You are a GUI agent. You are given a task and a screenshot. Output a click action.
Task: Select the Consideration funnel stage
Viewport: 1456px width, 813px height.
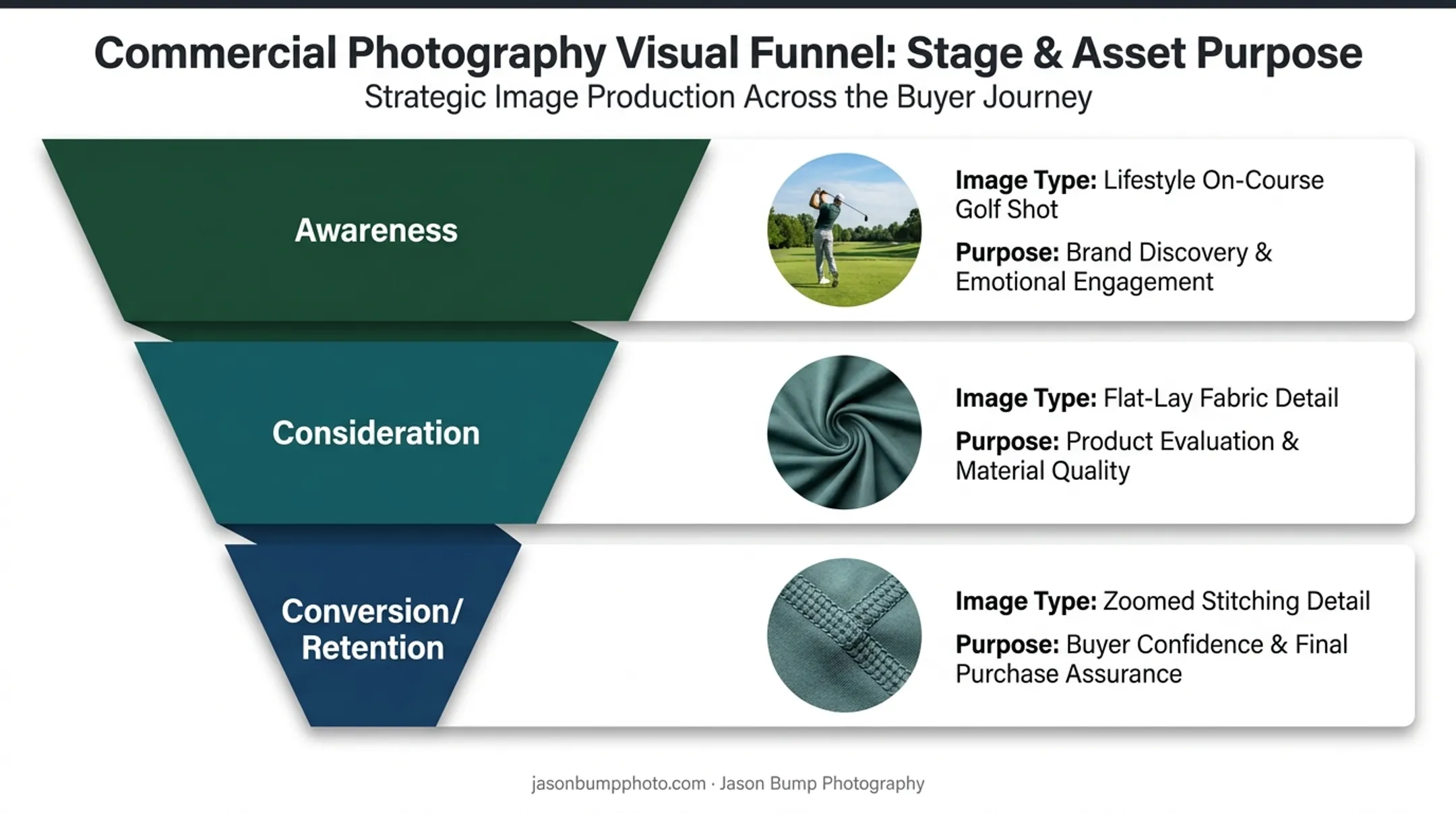click(376, 432)
